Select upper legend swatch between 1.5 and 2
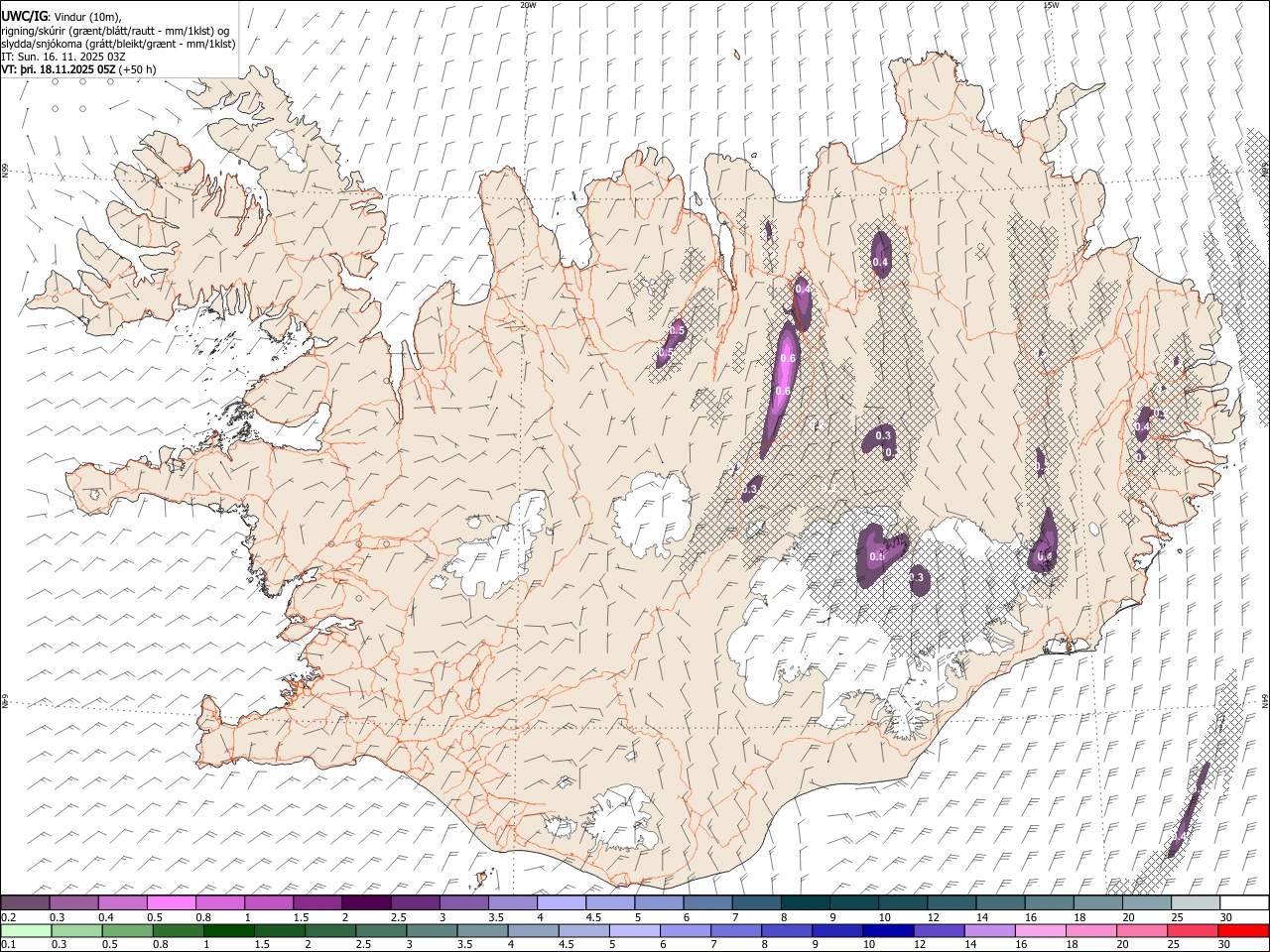1270x952 pixels. [x=317, y=902]
